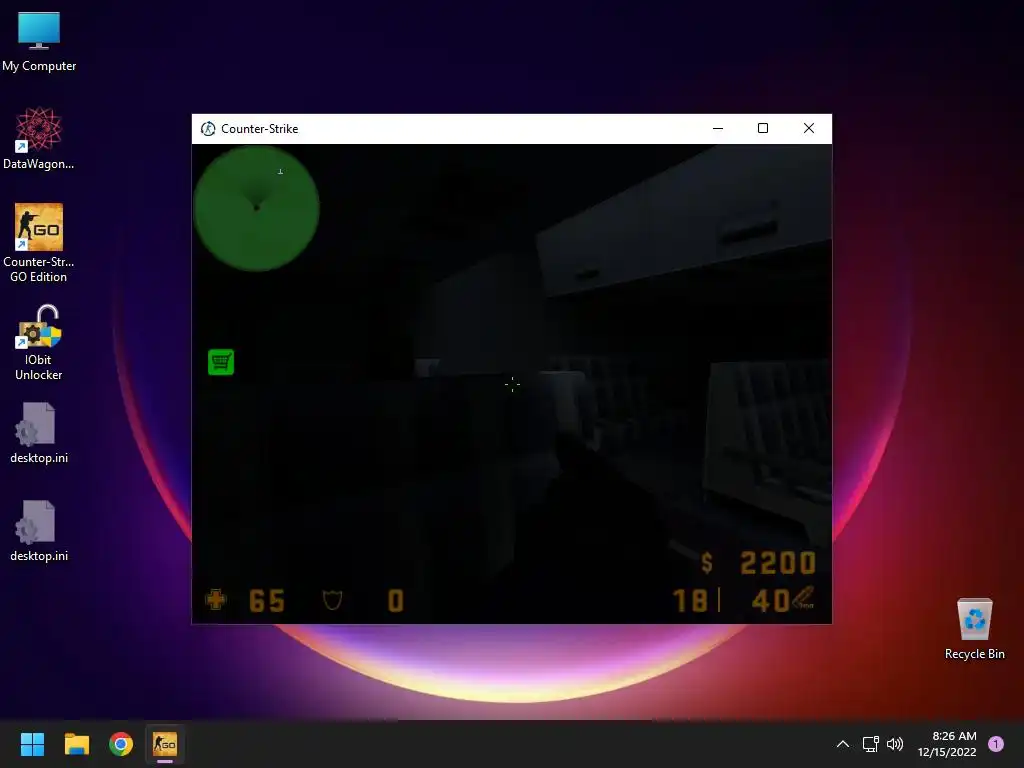Open the My Computer desktop icon
Screen dimensions: 1024x768
[39, 40]
